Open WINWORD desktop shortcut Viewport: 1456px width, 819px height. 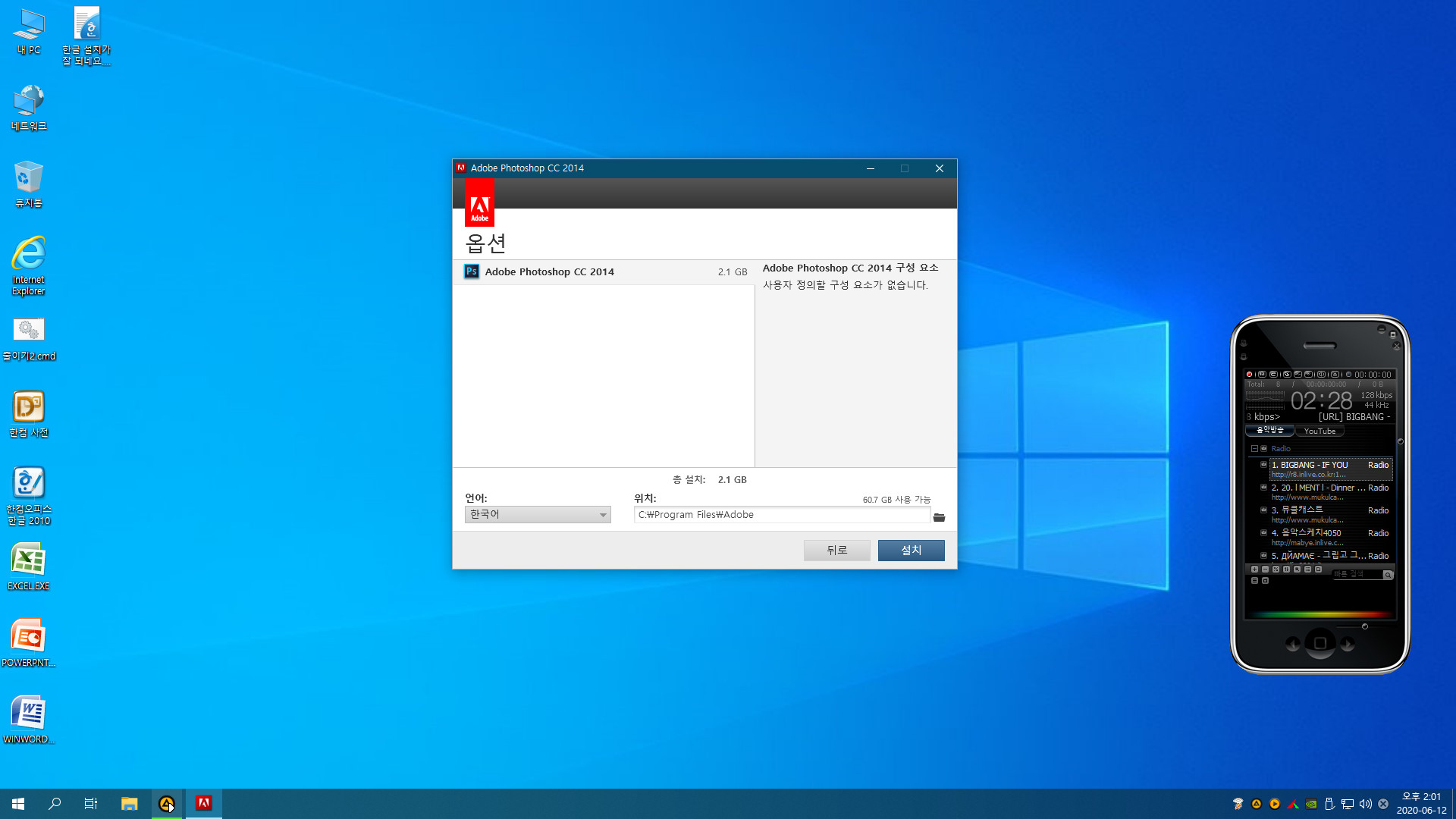[x=29, y=720]
